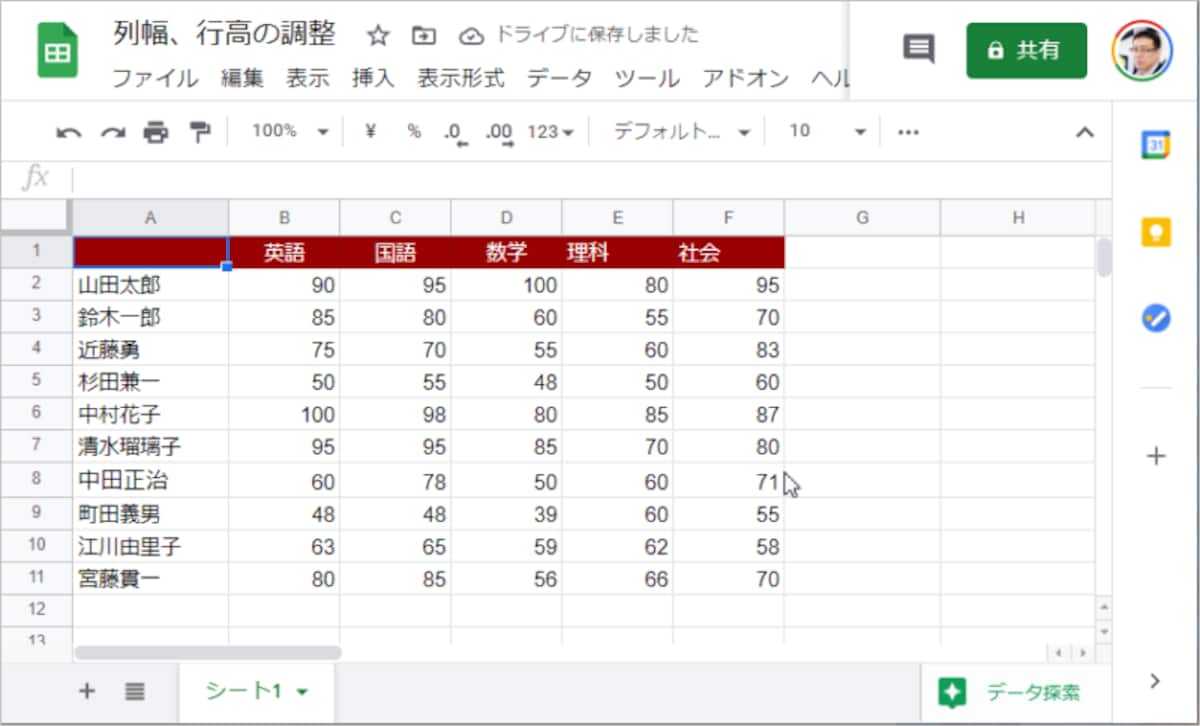Open the 123 number format dropdown

point(550,131)
